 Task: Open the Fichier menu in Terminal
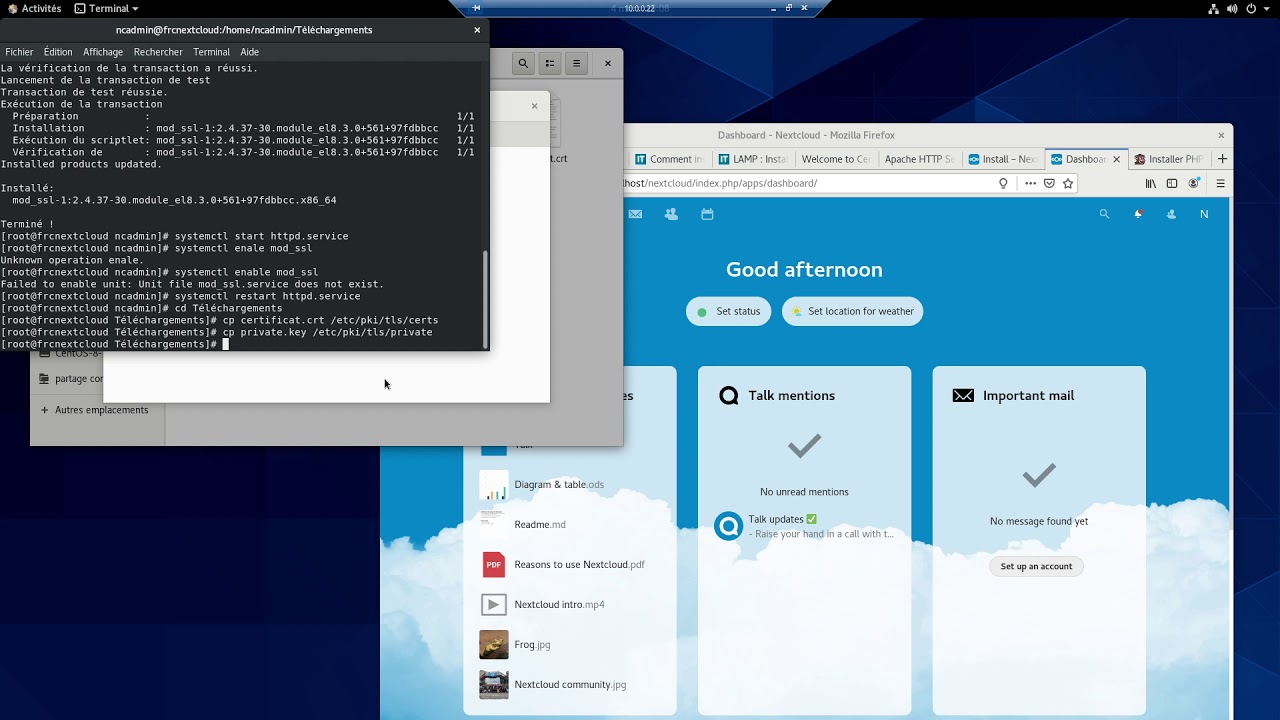pos(19,52)
